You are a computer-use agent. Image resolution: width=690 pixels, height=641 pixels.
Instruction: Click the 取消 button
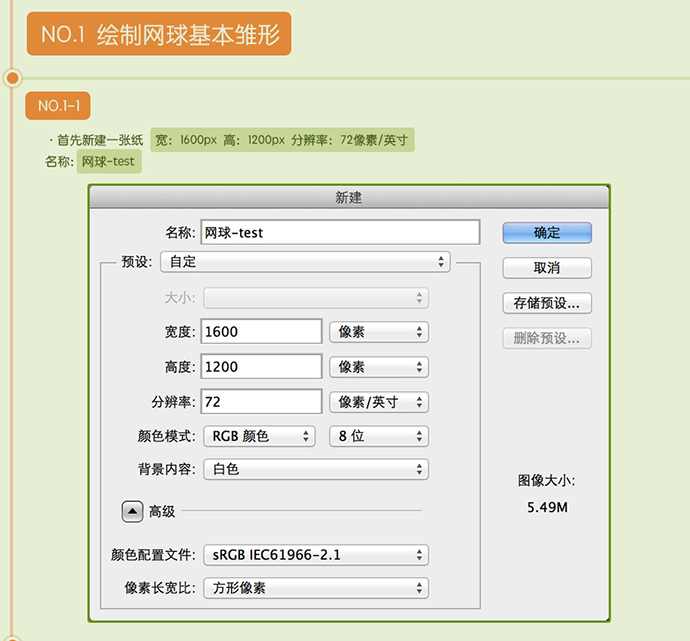(x=547, y=268)
